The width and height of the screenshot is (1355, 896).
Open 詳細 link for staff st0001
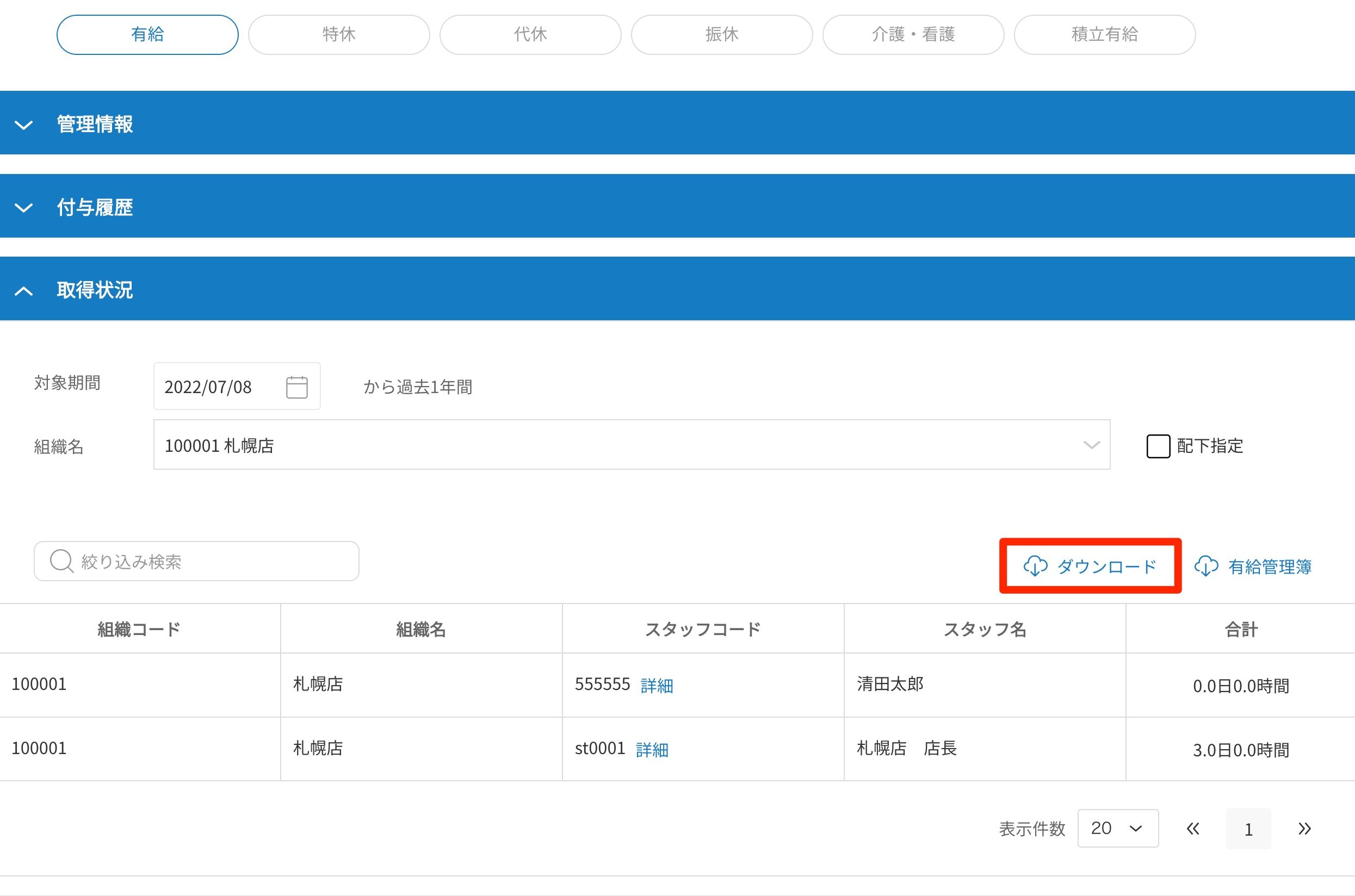(652, 749)
